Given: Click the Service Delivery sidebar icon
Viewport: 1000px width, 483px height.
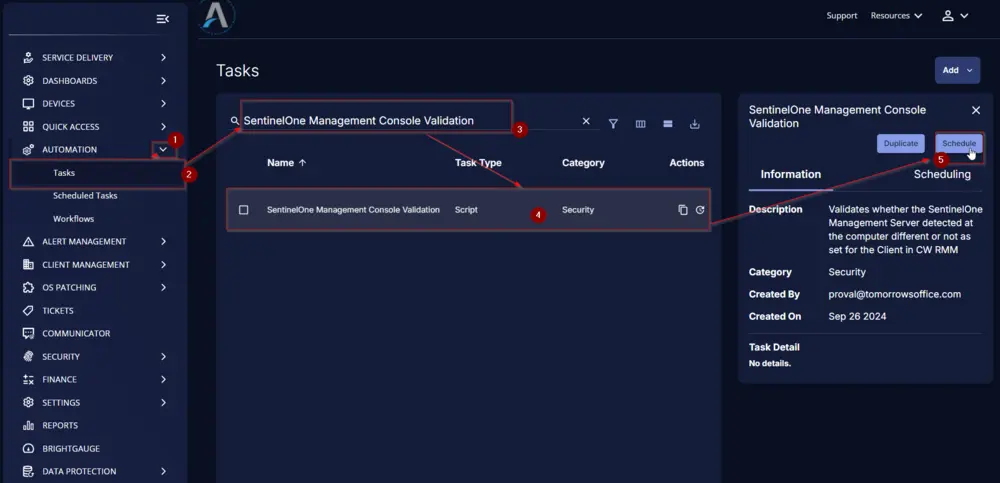Looking at the screenshot, I should coord(28,57).
